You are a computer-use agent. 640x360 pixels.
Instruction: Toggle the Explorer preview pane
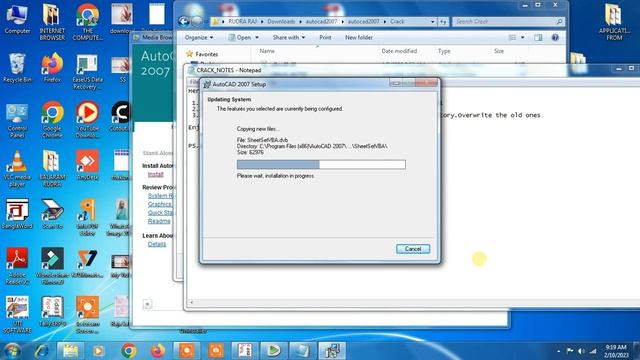tap(538, 38)
